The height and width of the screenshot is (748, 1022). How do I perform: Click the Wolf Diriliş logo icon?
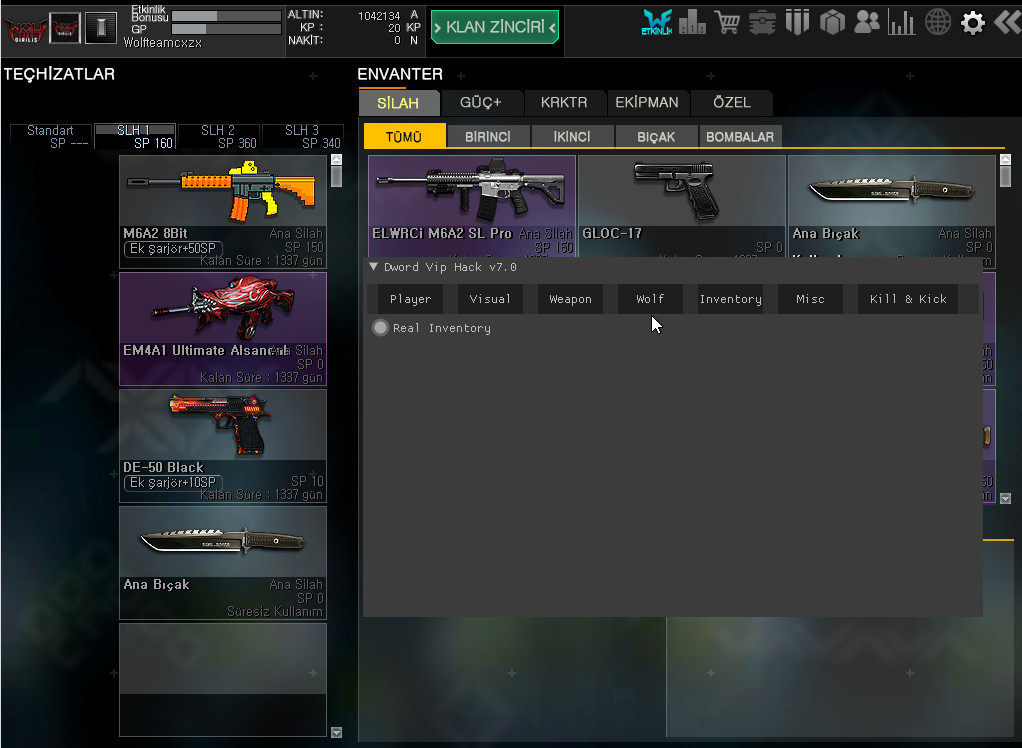point(25,29)
